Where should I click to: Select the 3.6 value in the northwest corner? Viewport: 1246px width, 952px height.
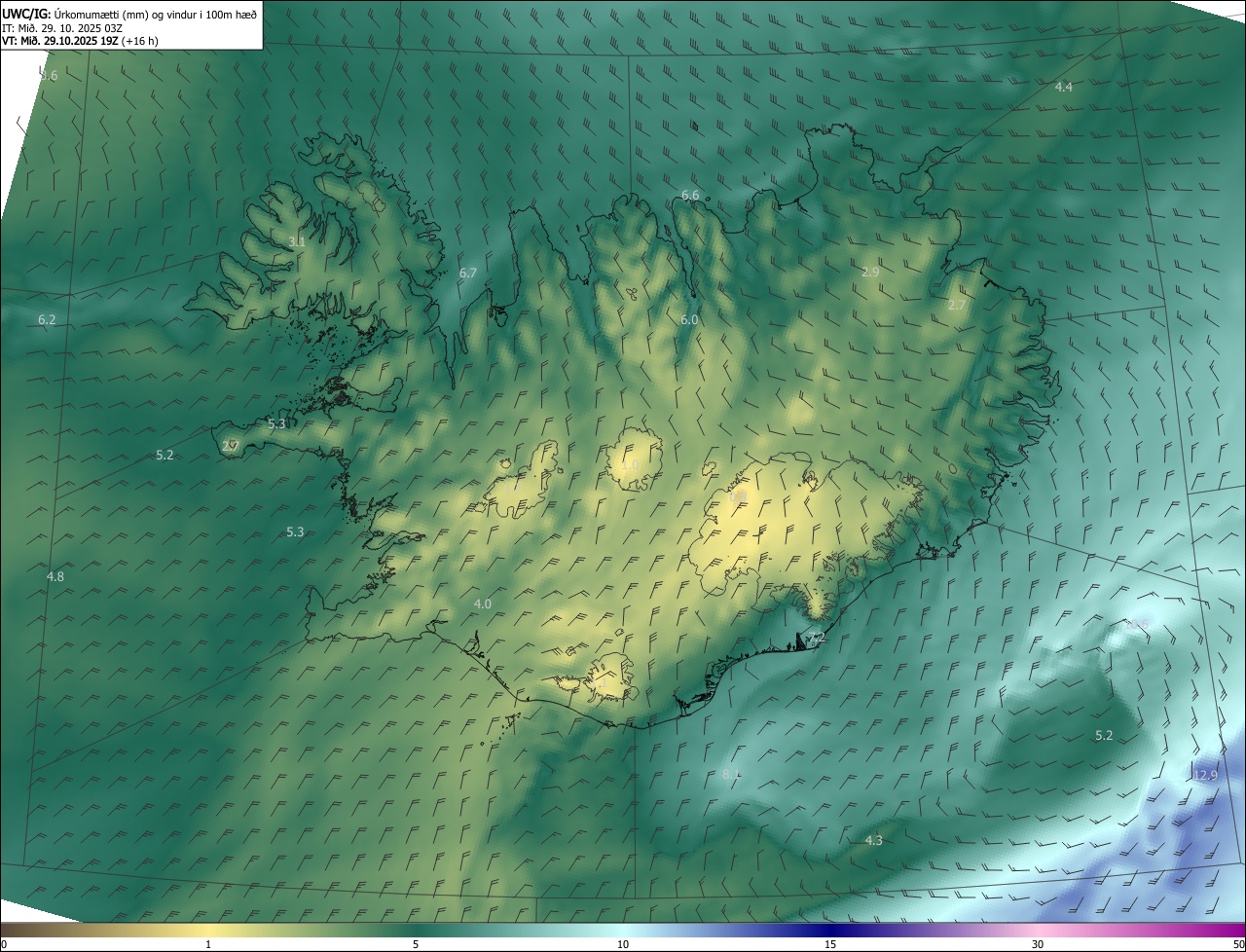click(x=49, y=76)
